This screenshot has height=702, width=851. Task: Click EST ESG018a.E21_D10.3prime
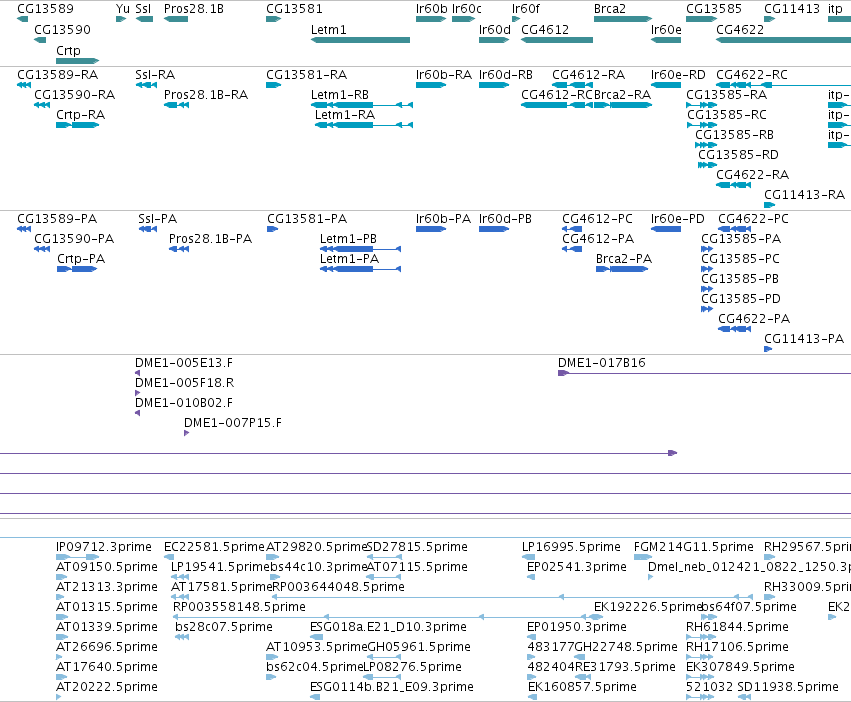(x=388, y=627)
